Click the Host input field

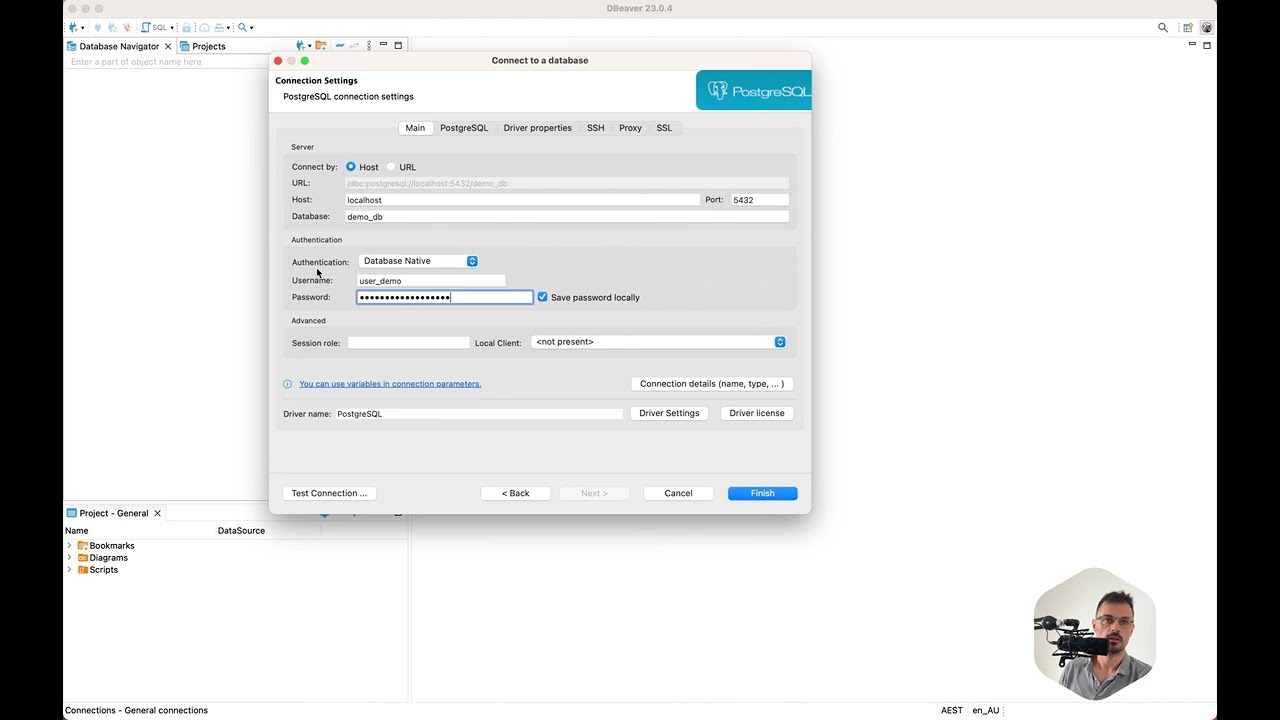(523, 200)
